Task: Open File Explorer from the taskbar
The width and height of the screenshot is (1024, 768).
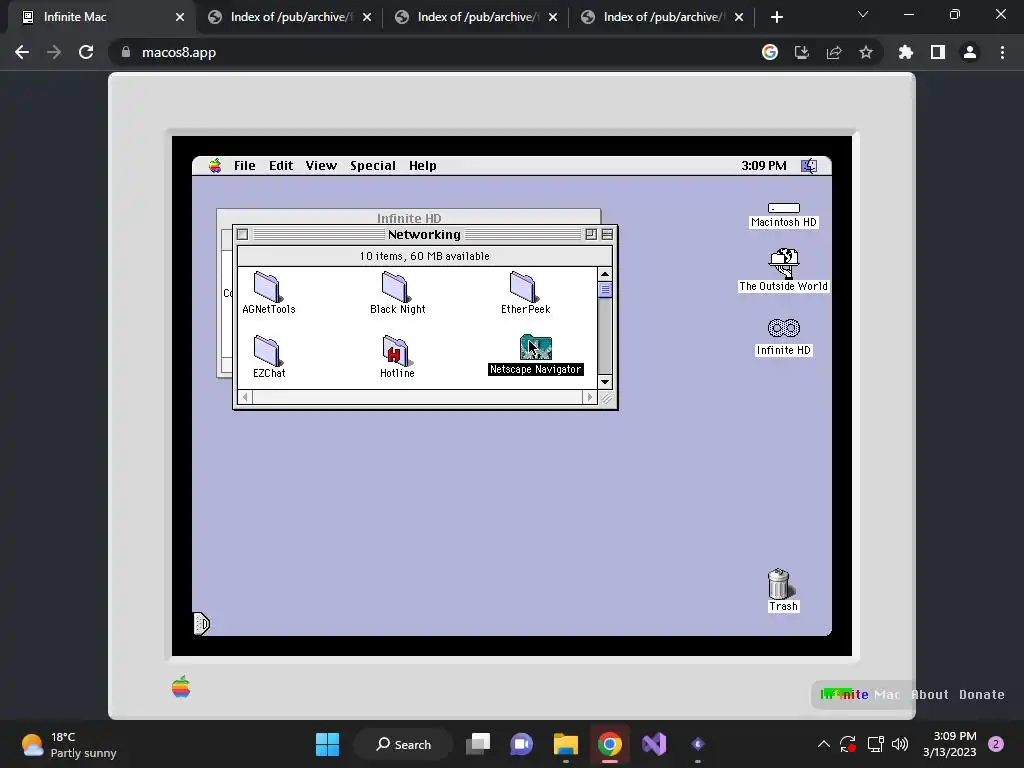Action: [x=566, y=744]
